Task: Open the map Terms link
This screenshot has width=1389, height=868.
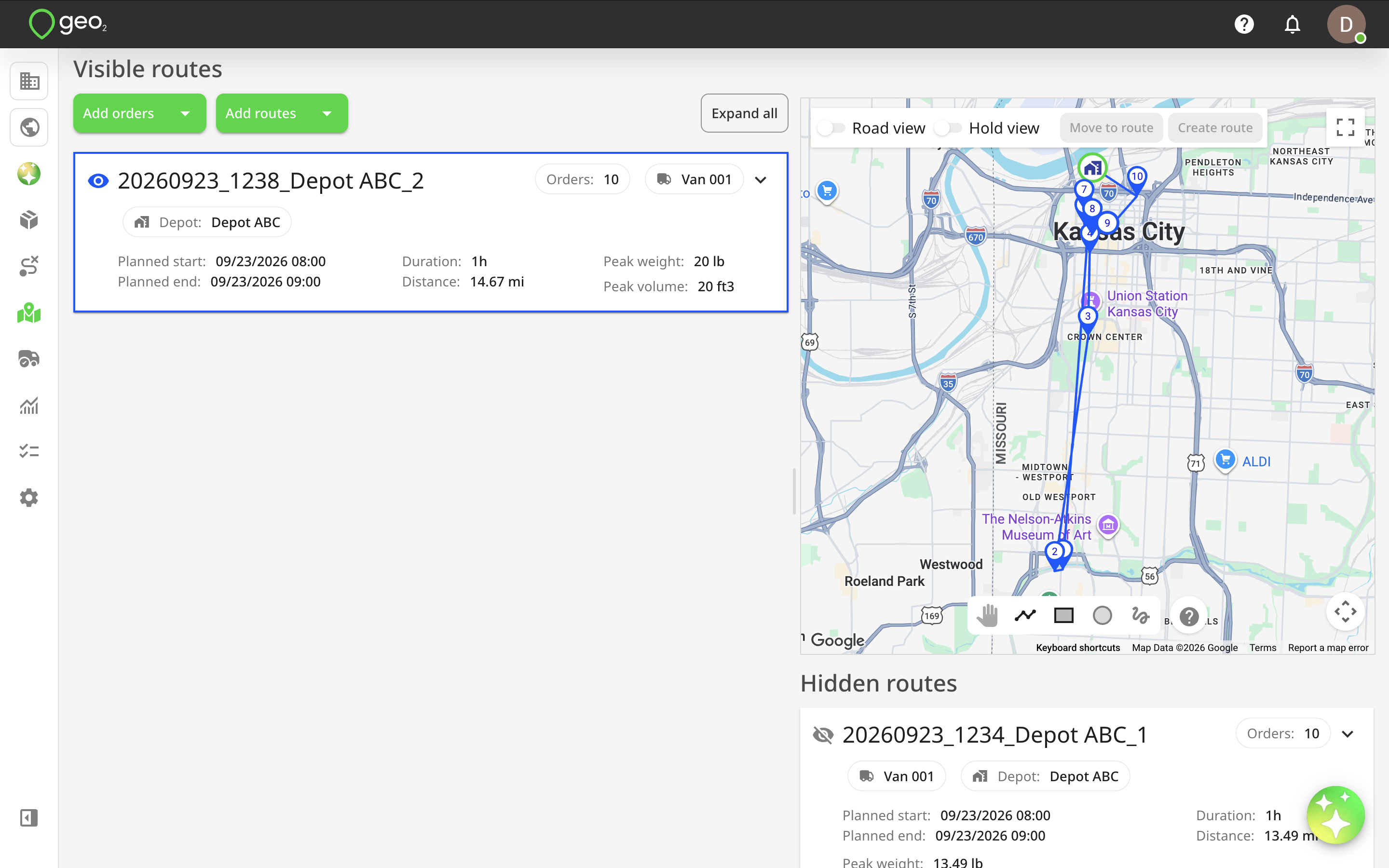Action: pyautogui.click(x=1263, y=648)
